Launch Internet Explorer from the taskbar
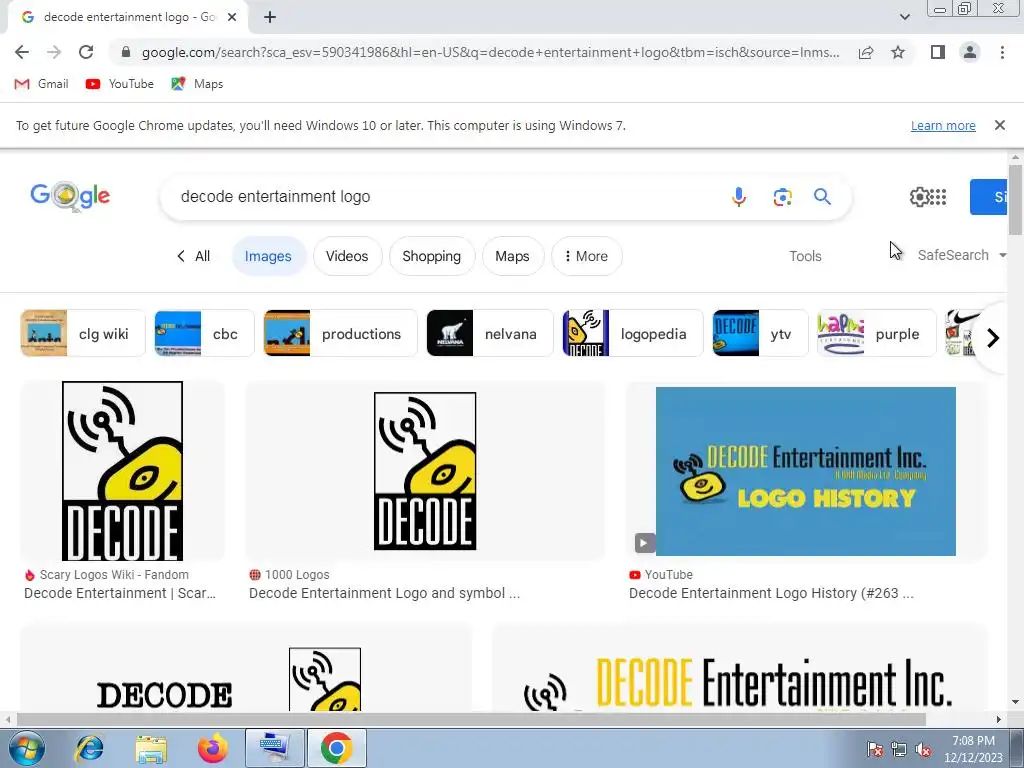This screenshot has height=768, width=1024. [x=89, y=748]
